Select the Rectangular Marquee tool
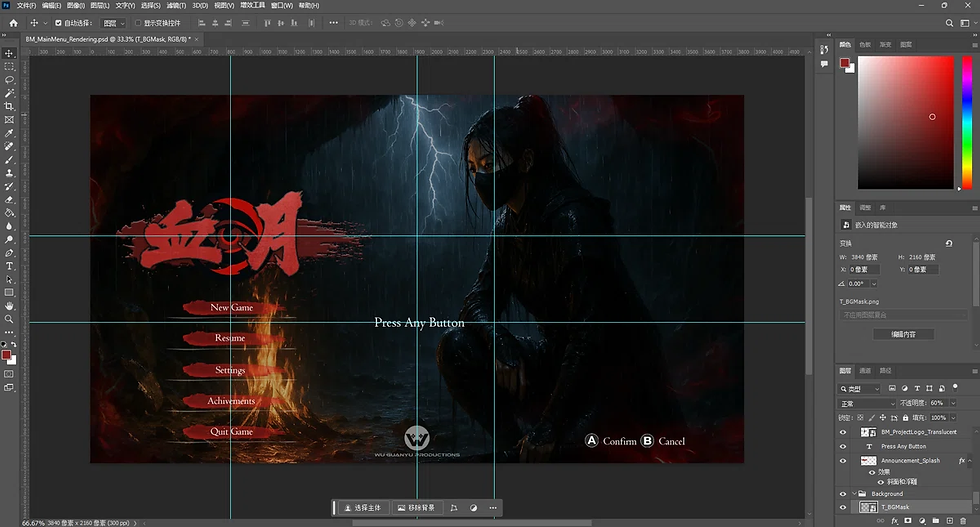The width and height of the screenshot is (980, 527). pos(9,66)
